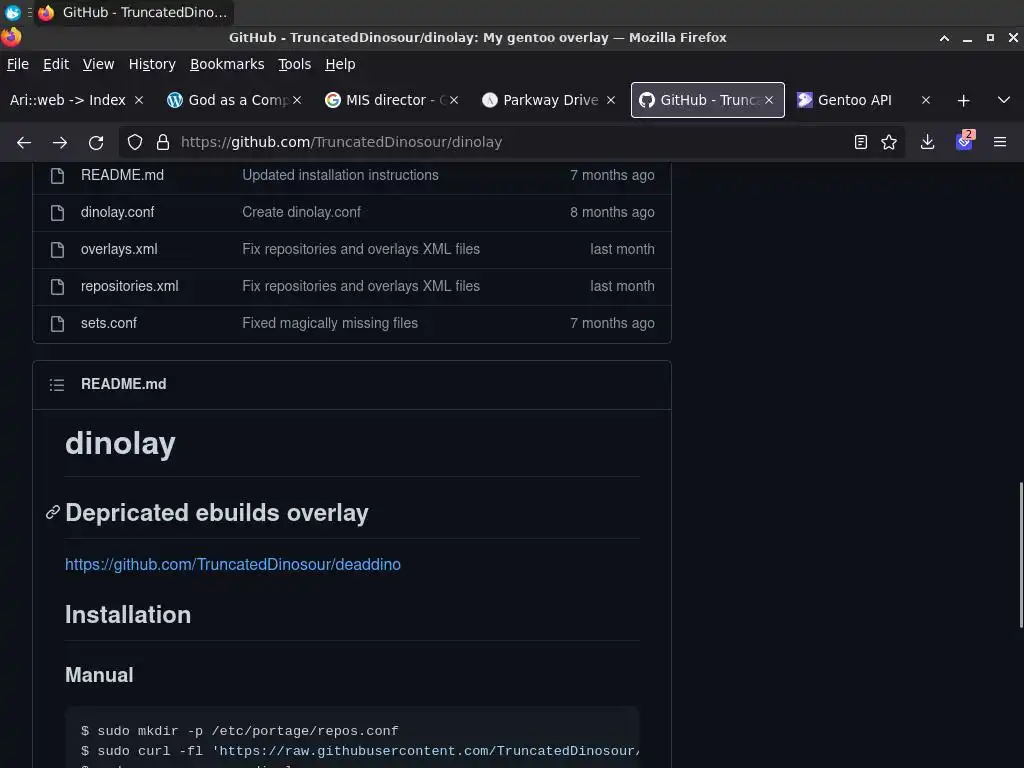Open the downloads panel

coord(927,142)
